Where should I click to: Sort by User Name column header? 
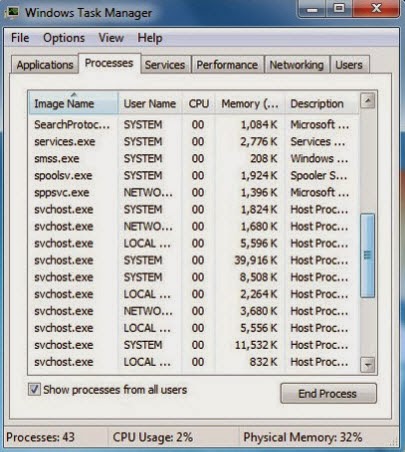click(x=150, y=104)
